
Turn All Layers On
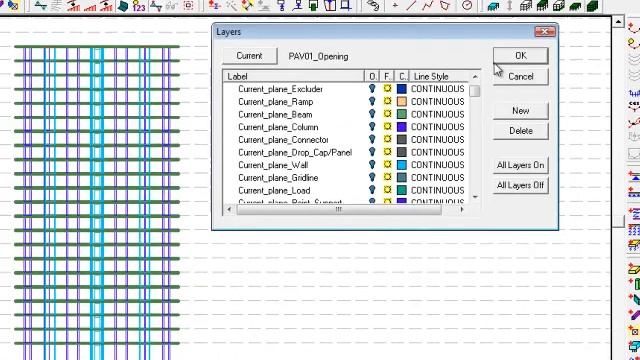point(520,165)
